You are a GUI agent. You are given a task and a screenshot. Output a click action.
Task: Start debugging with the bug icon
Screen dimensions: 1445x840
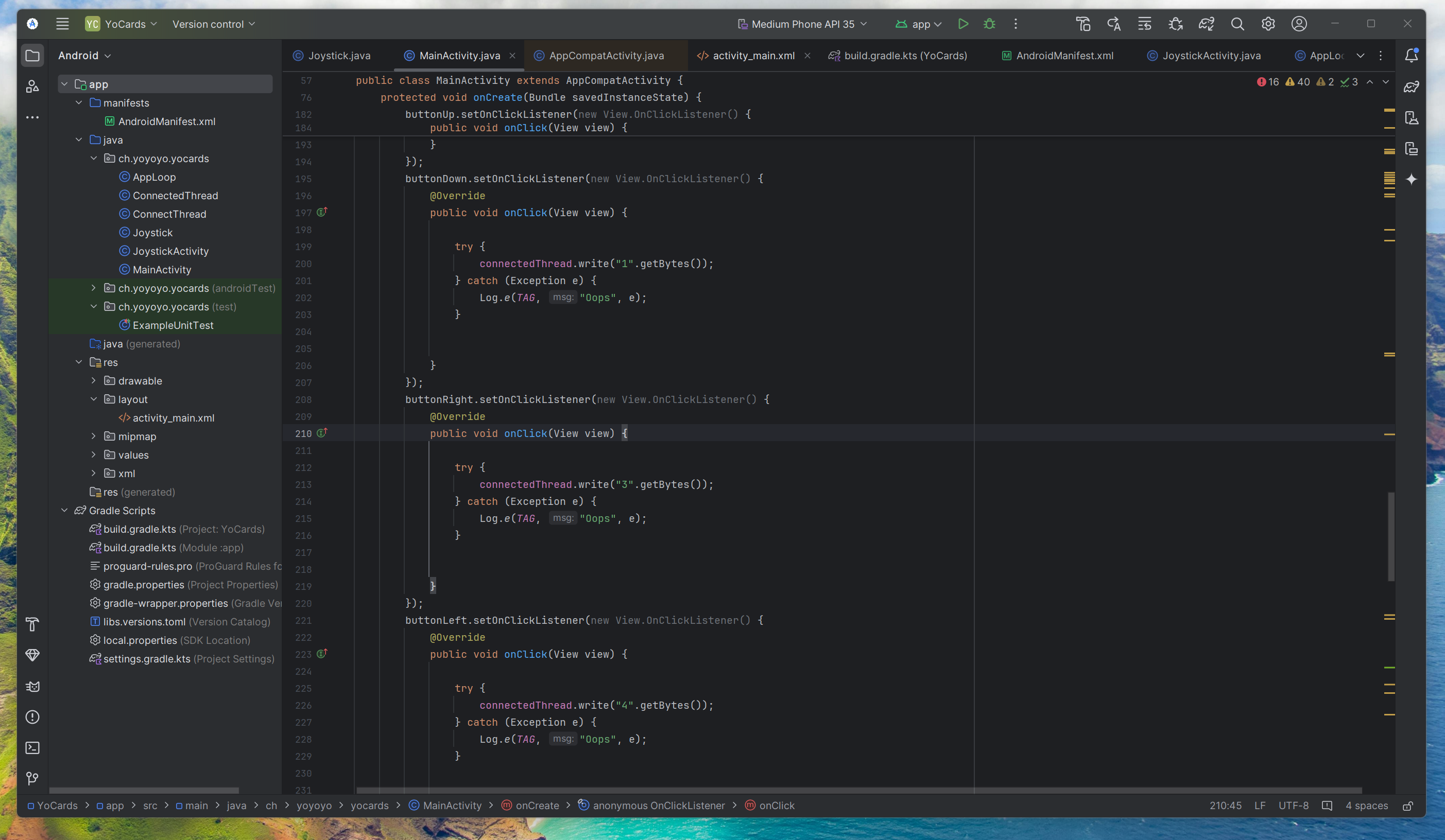coord(989,24)
